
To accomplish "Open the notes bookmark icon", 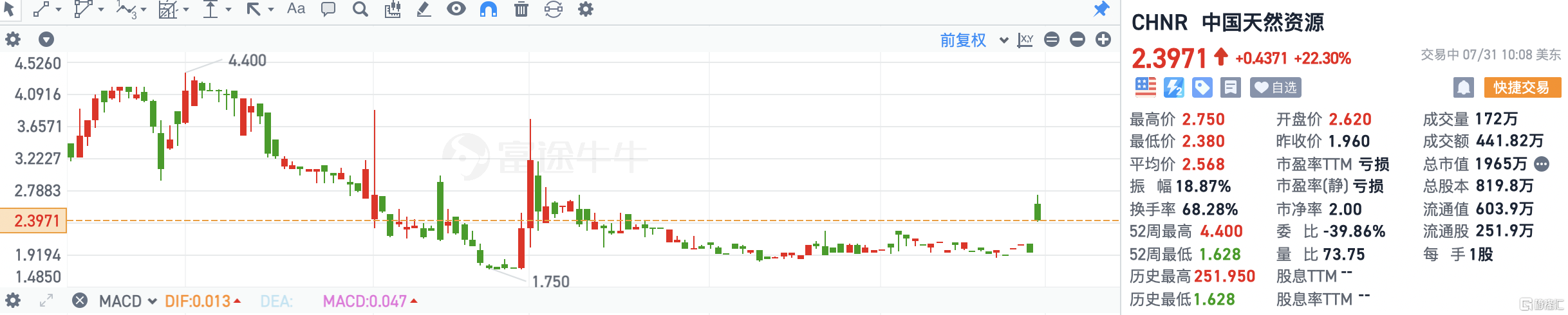I will coord(1230,87).
